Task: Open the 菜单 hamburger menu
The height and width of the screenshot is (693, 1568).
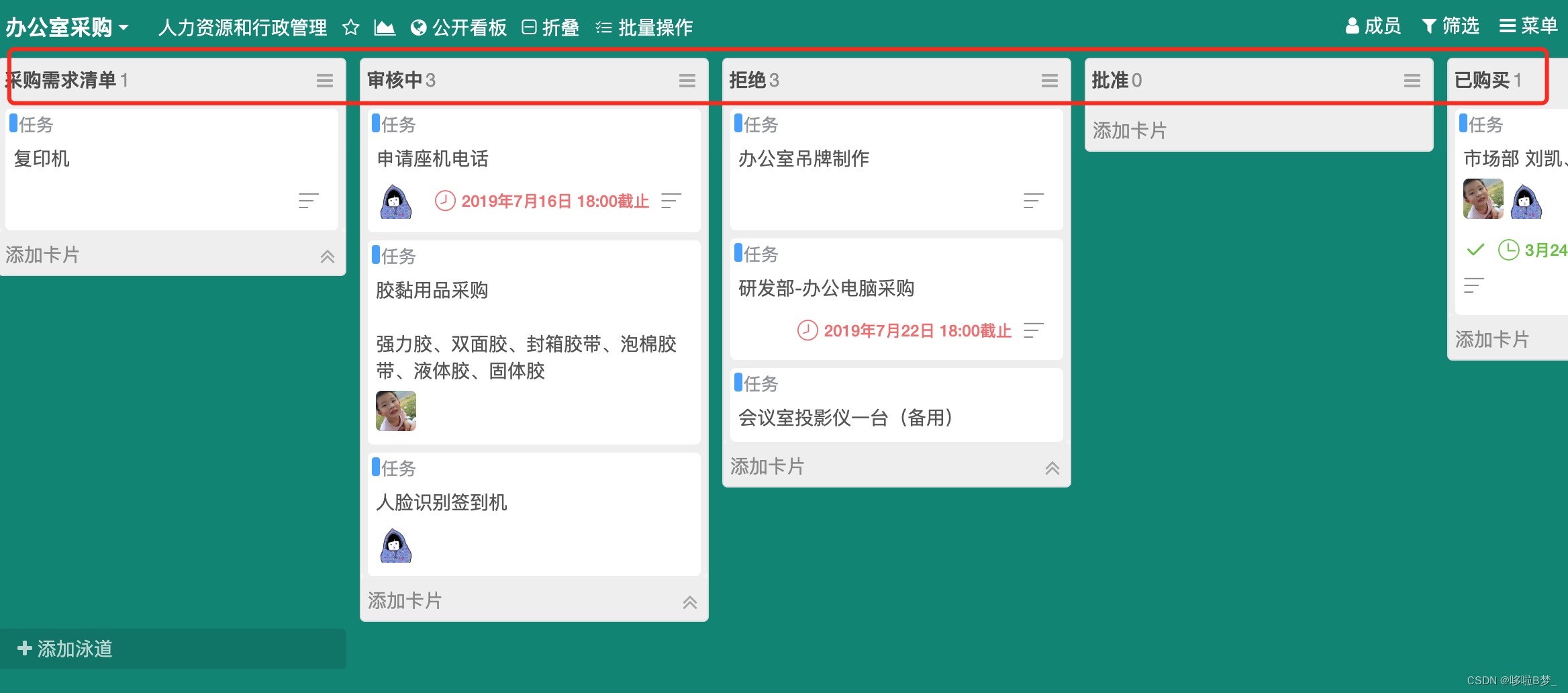Action: tap(1528, 26)
